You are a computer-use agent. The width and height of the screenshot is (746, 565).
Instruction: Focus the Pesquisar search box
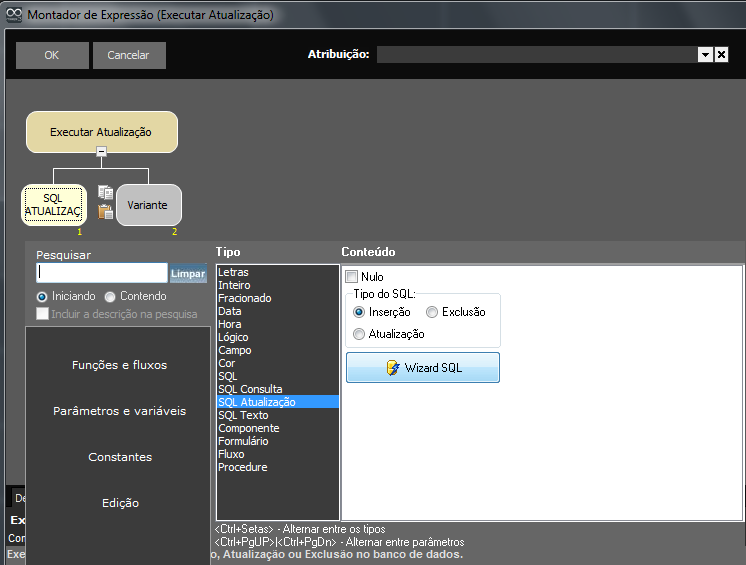point(102,273)
